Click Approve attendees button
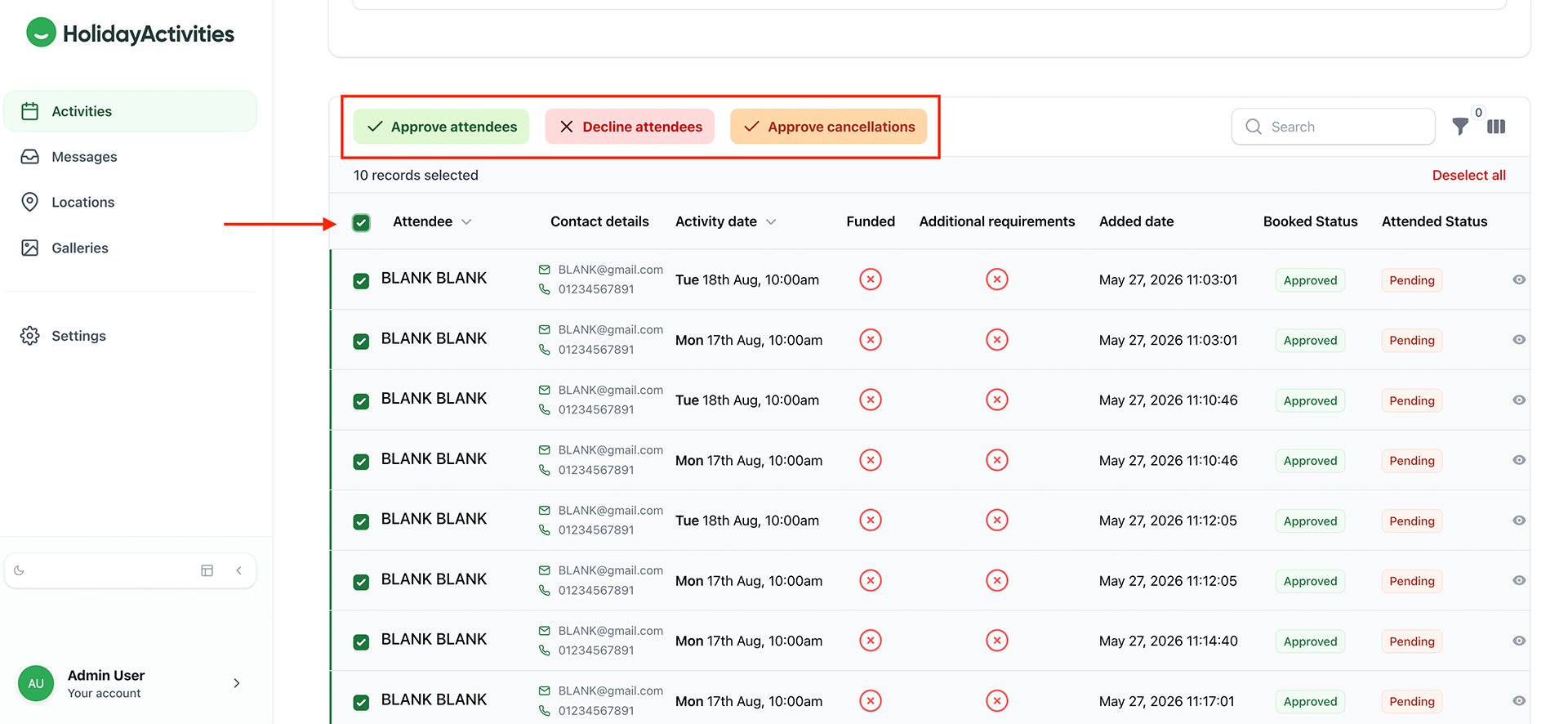The image size is (1568, 724). (441, 127)
